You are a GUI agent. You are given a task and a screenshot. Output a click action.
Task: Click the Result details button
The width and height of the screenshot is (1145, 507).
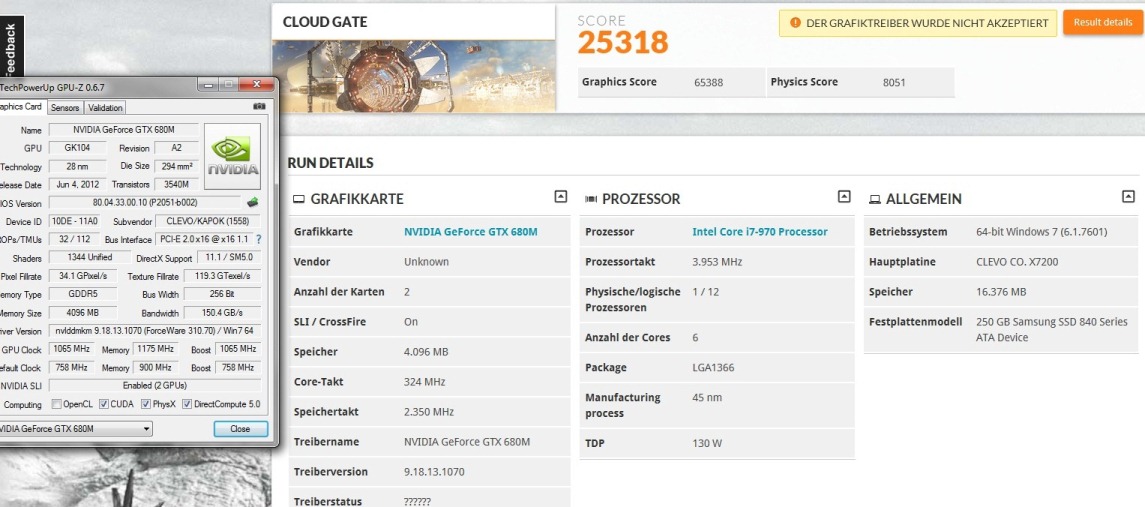1103,23
